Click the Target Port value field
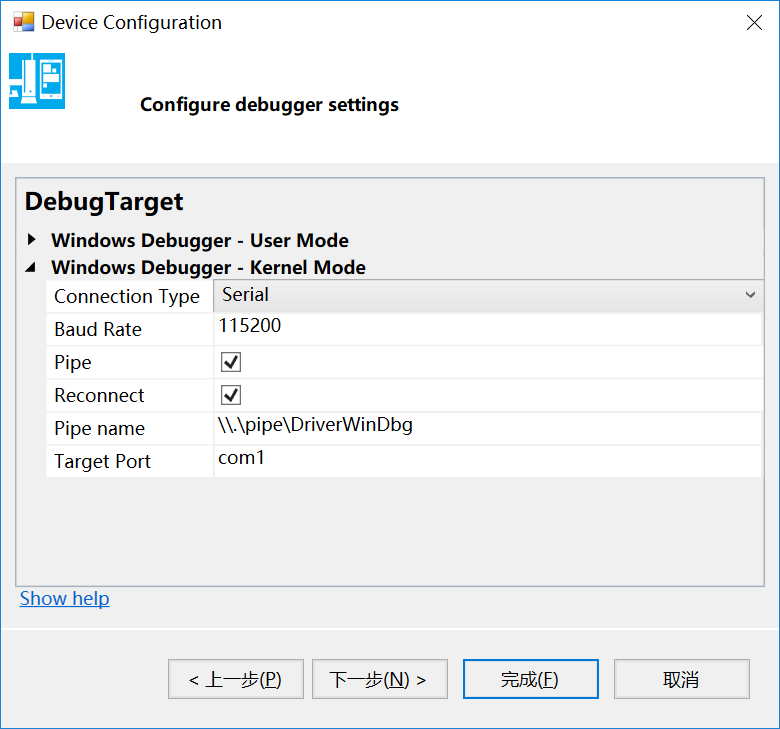The image size is (780, 729). coord(488,461)
